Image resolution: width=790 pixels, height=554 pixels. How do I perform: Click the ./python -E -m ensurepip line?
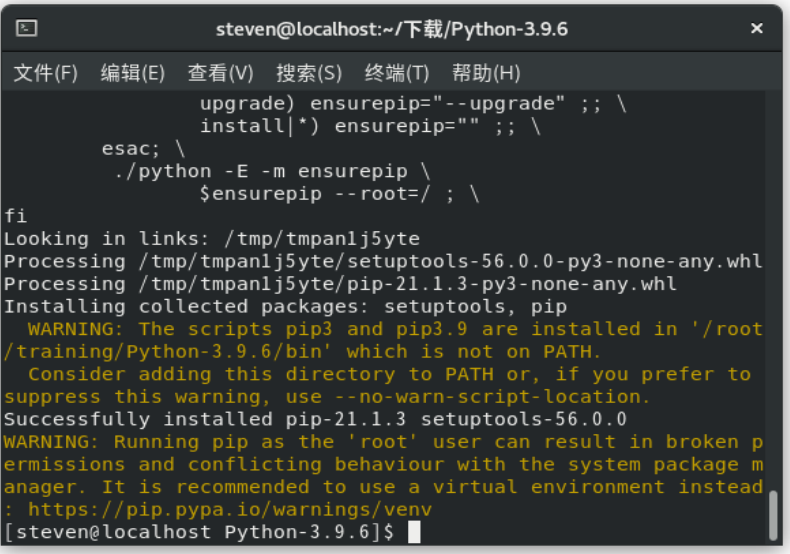coord(272,171)
